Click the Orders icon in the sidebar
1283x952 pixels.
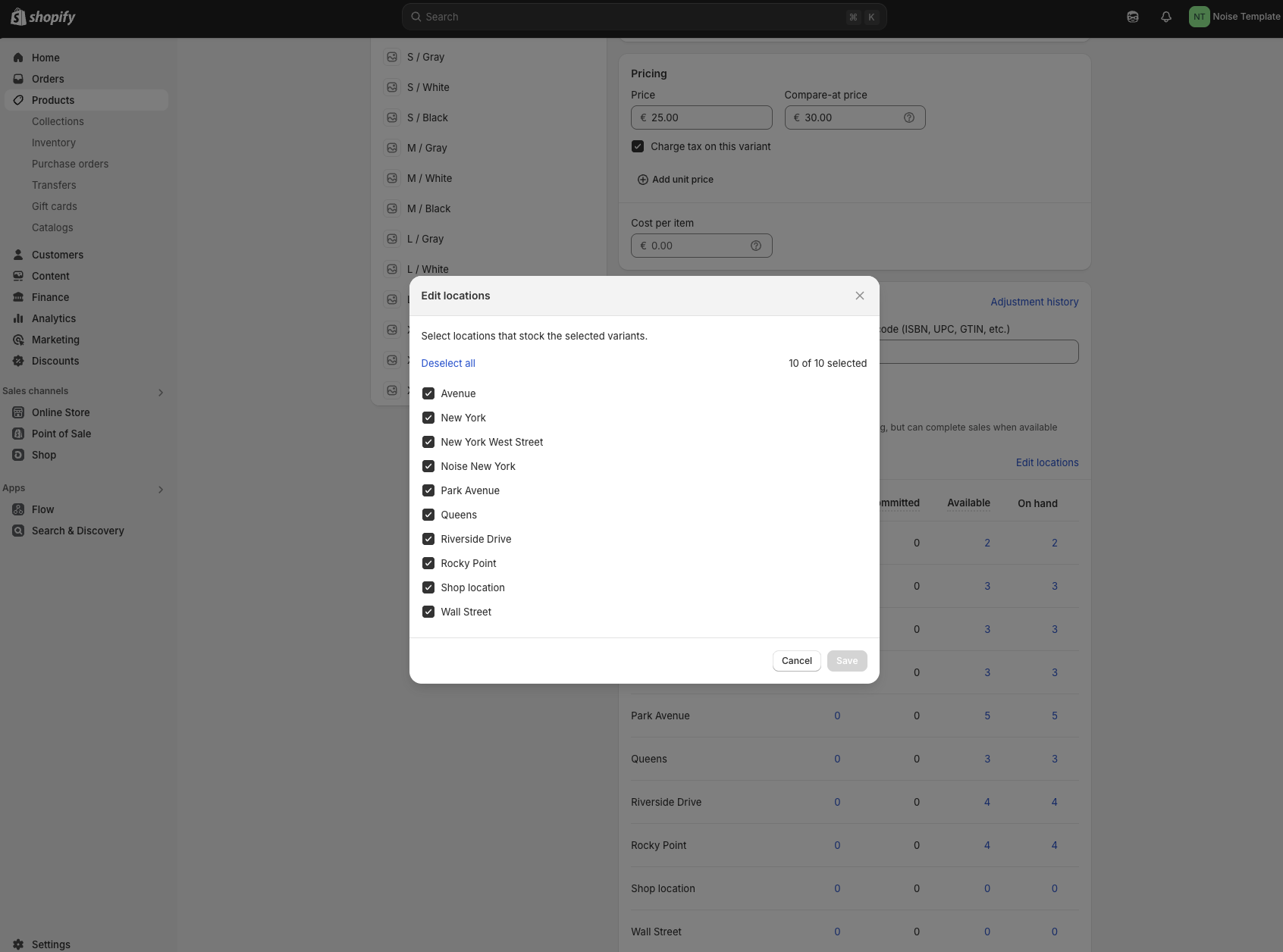point(17,79)
